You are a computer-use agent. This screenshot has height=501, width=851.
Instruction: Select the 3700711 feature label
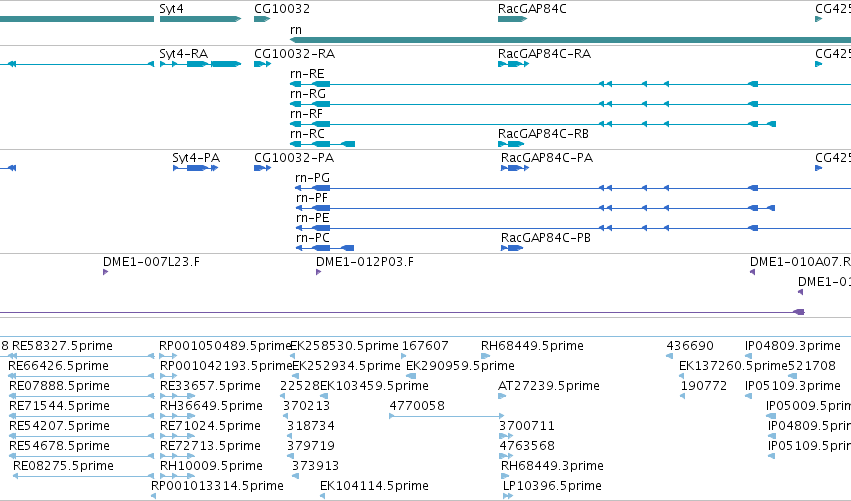pos(526,426)
